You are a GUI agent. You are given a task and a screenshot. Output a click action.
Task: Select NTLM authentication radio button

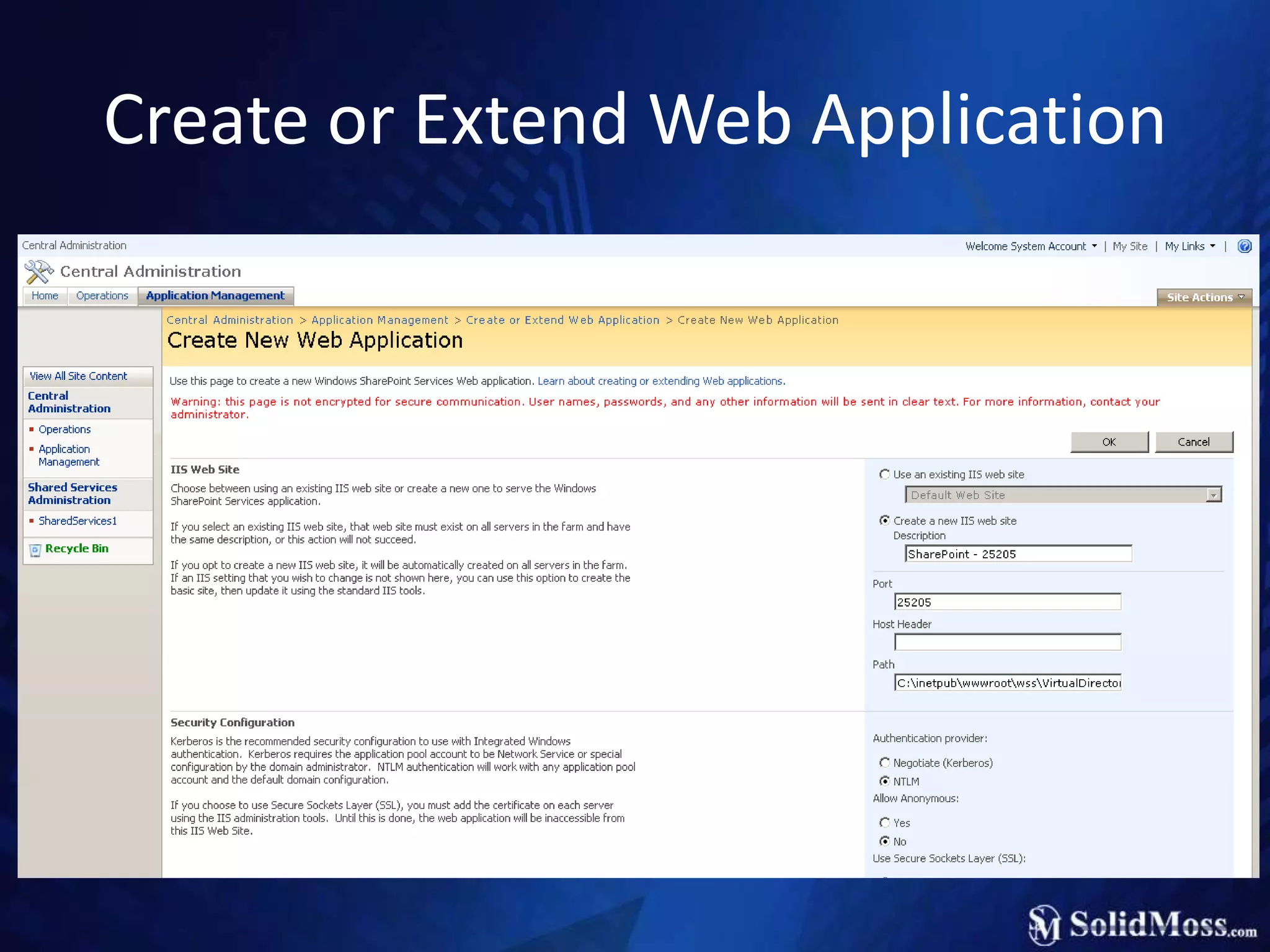click(x=884, y=781)
